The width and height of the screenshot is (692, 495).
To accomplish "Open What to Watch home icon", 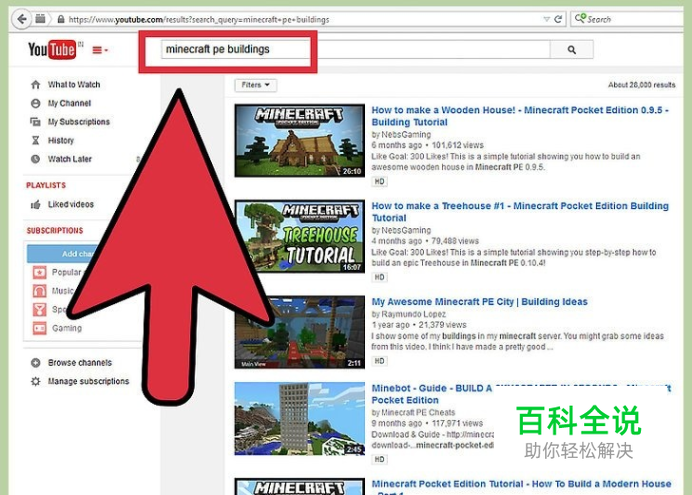I will click(x=35, y=84).
